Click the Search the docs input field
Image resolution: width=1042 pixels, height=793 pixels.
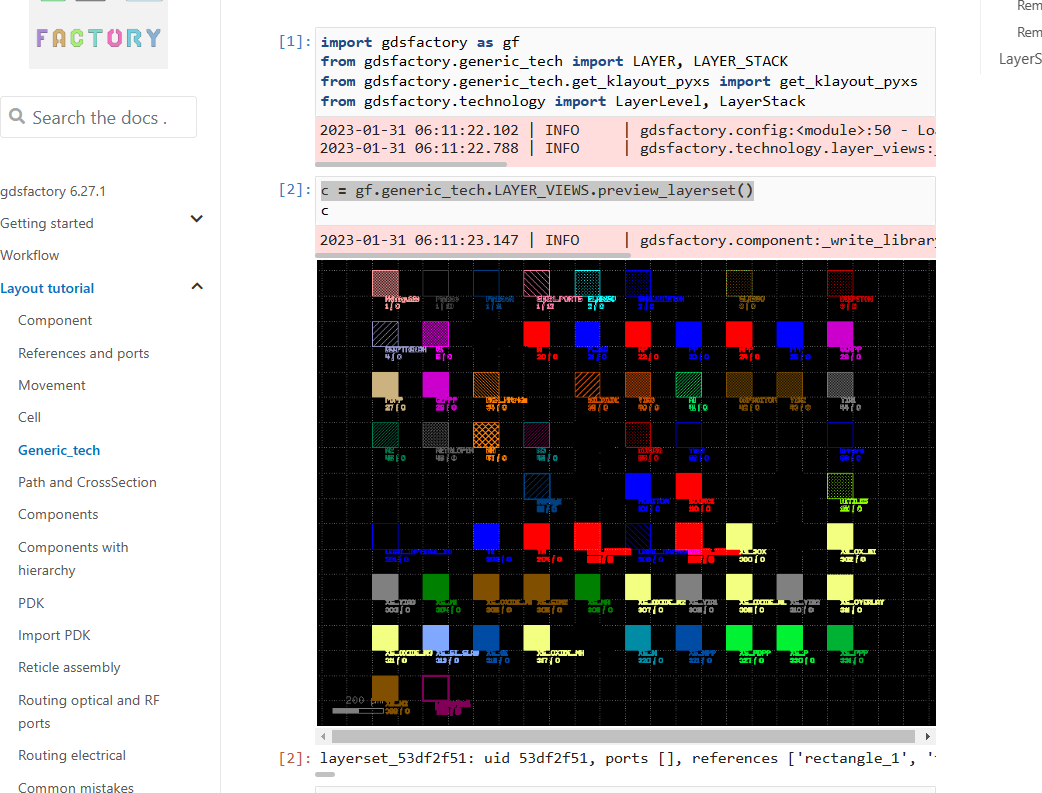tap(98, 117)
